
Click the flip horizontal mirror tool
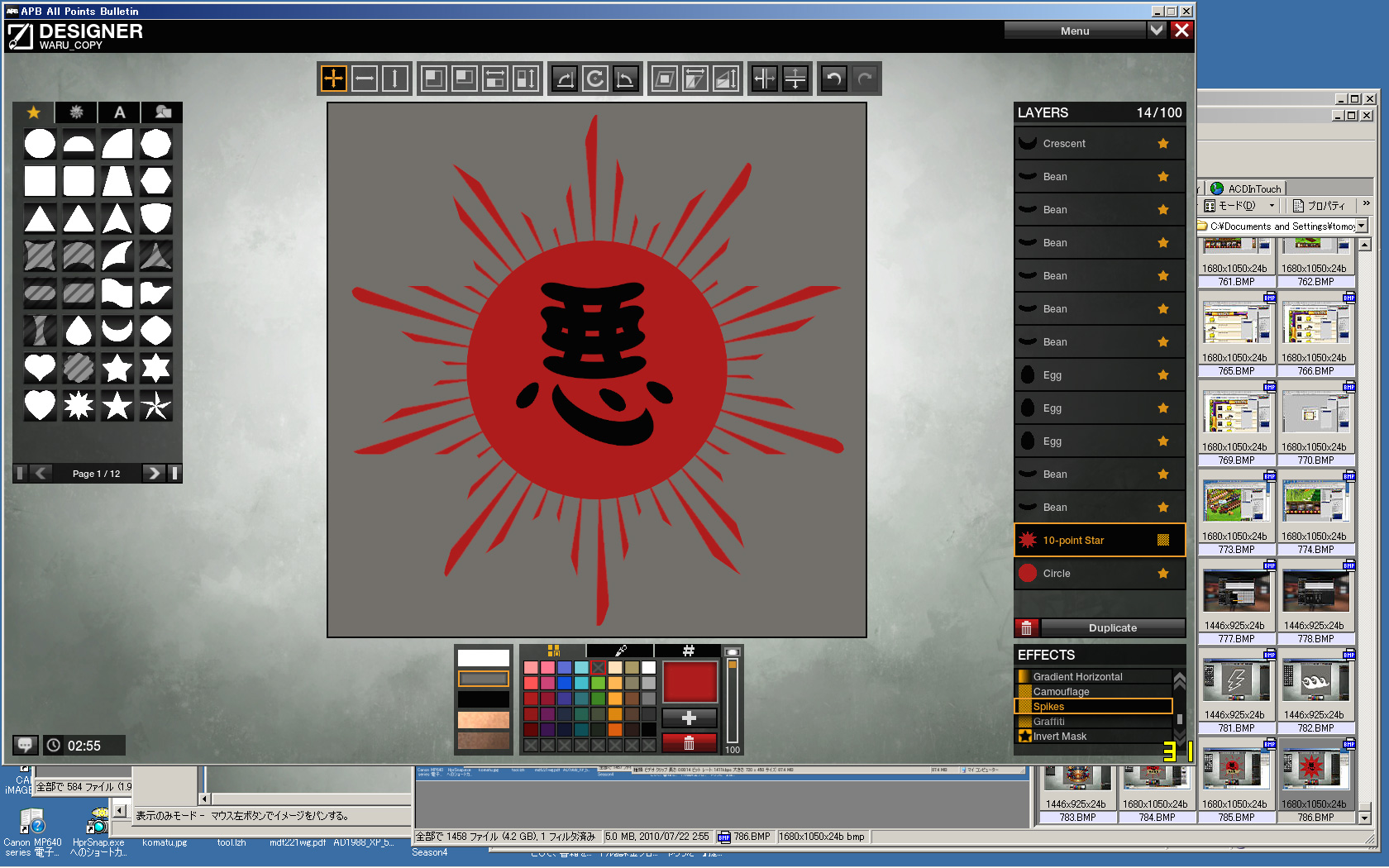click(765, 79)
